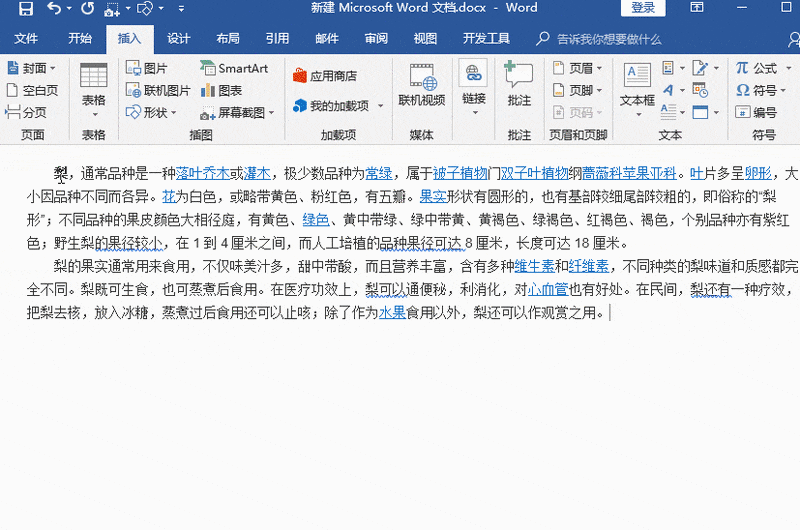This screenshot has width=800, height=530.
Task: Follow the 维生素 hyperlink
Action: [x=534, y=266]
